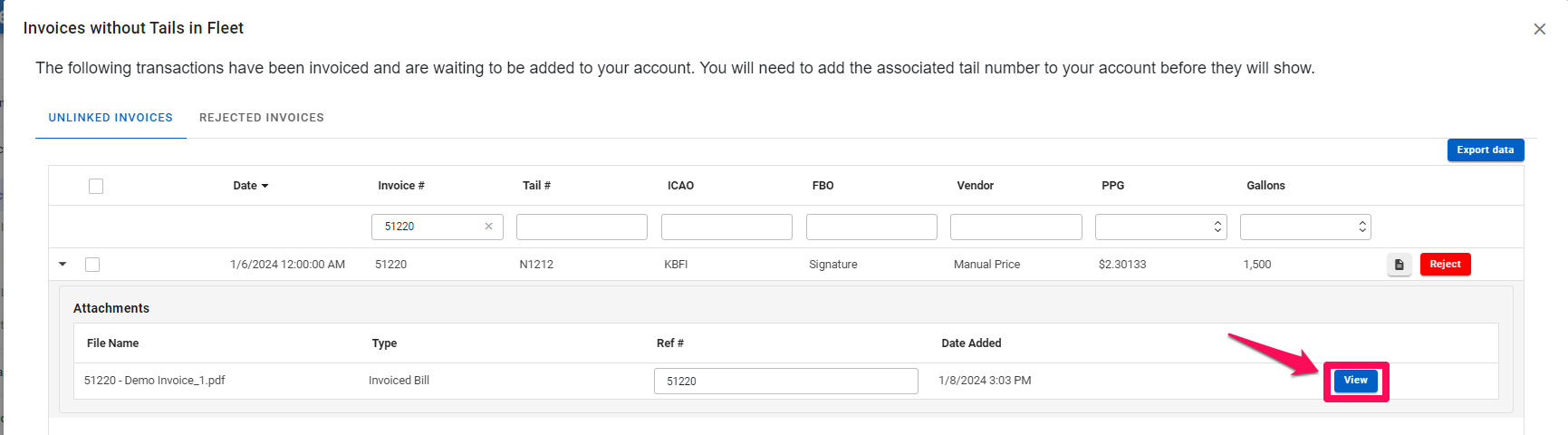The width and height of the screenshot is (1568, 435).
Task: Edit the Ref # field for attachment
Action: point(785,381)
